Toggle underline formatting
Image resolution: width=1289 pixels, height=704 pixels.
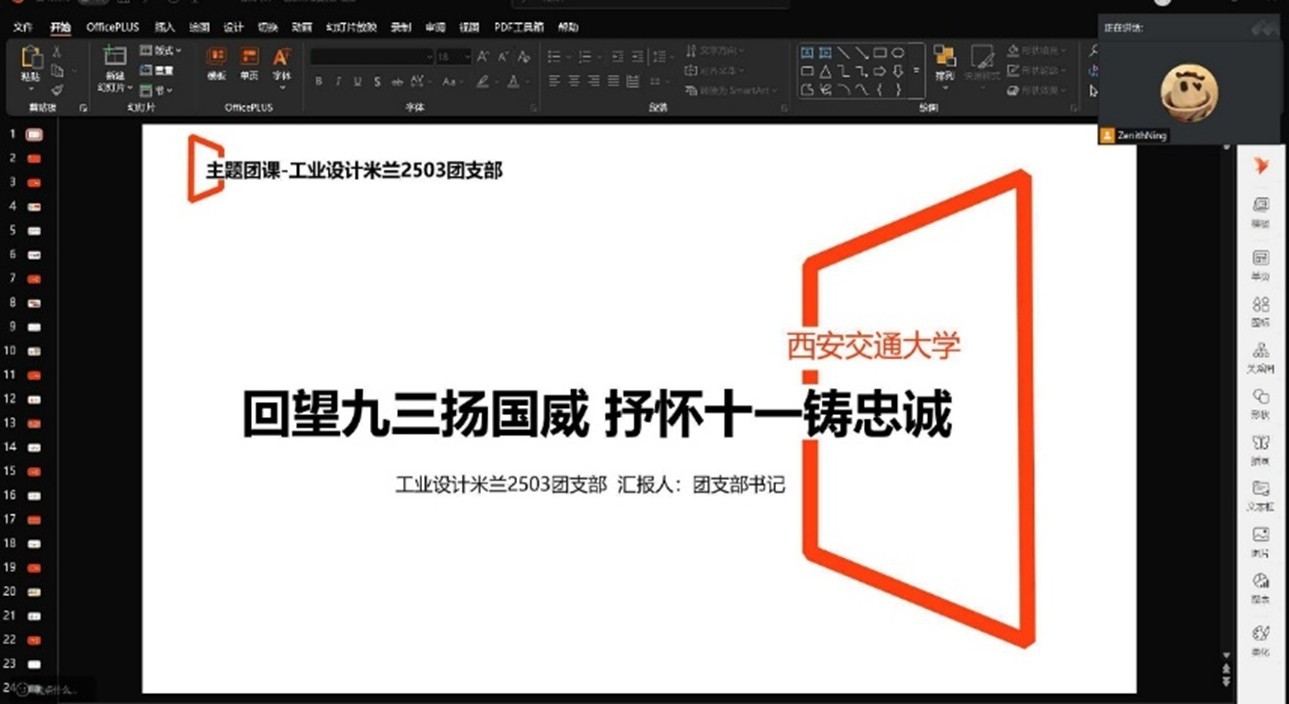tap(358, 82)
